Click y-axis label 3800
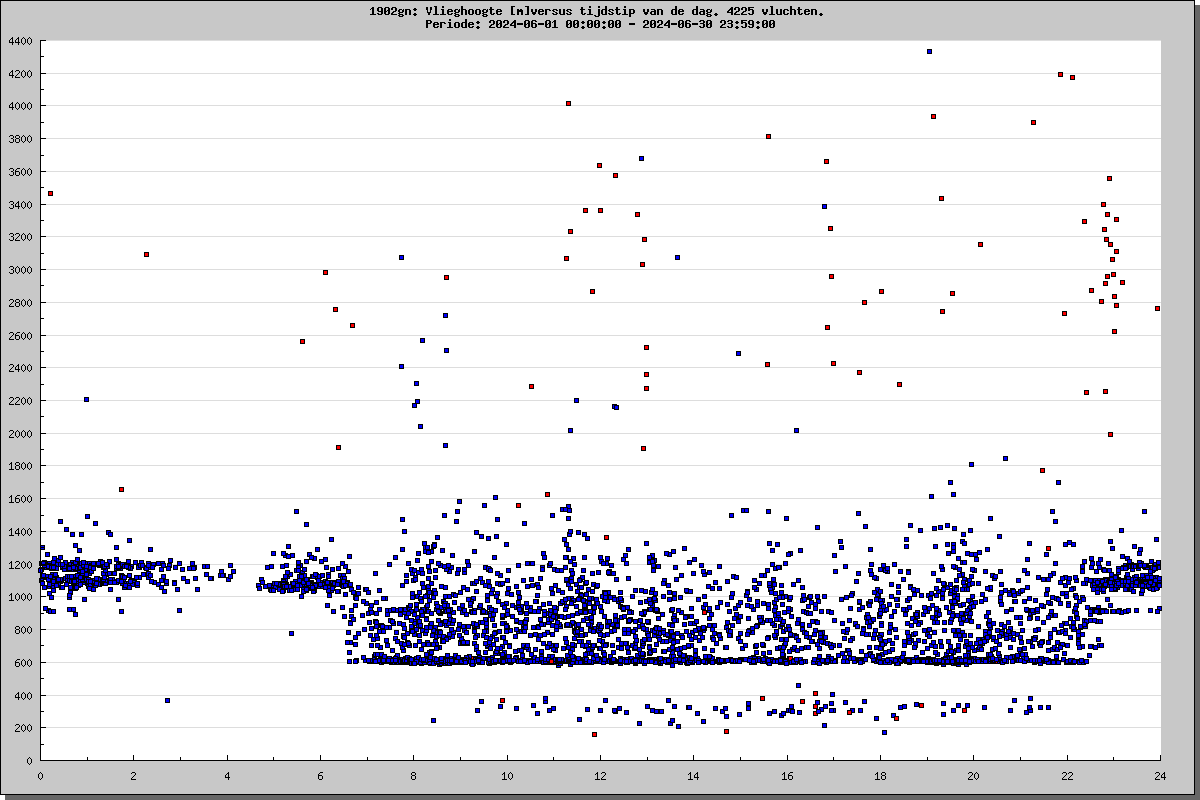Viewport: 1200px width, 800px height. pos(20,139)
